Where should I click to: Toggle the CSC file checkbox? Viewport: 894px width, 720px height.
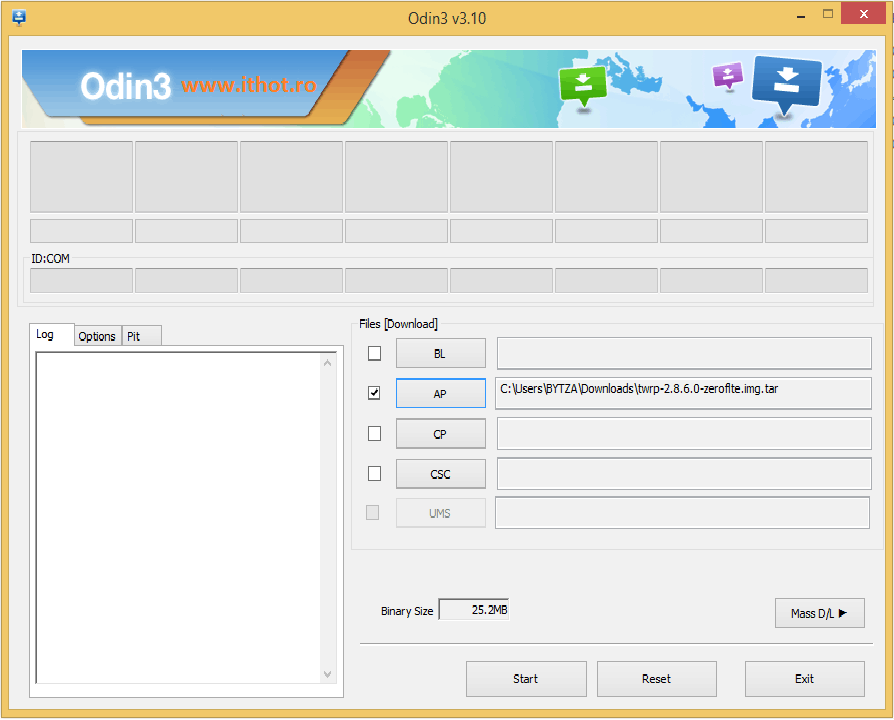tap(374, 473)
